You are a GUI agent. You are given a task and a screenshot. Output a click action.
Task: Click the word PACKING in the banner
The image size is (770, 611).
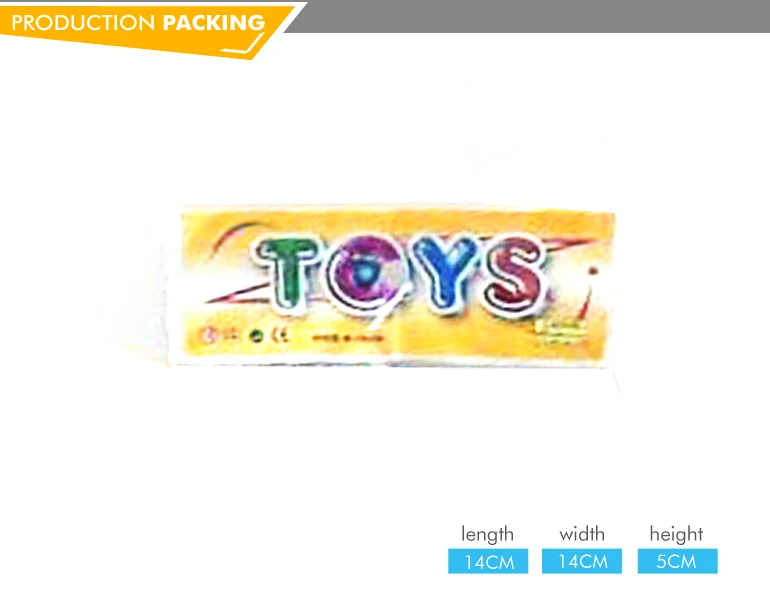(214, 23)
